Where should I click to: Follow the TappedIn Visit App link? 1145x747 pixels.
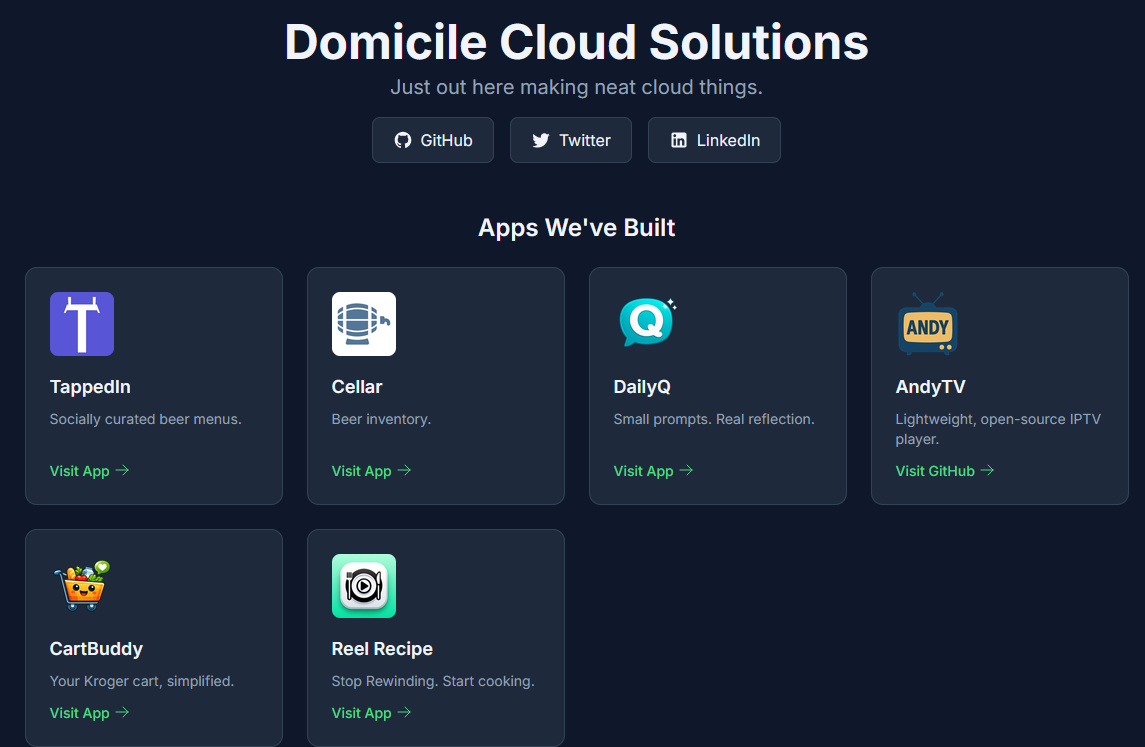click(89, 471)
